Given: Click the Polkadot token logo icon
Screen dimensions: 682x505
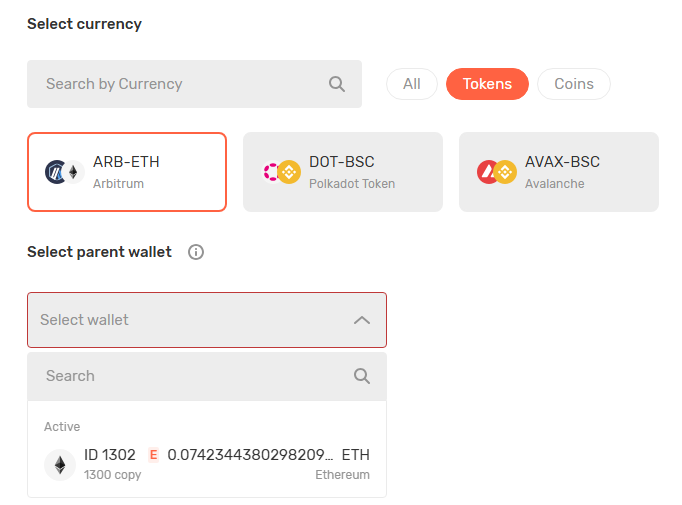Looking at the screenshot, I should 272,172.
